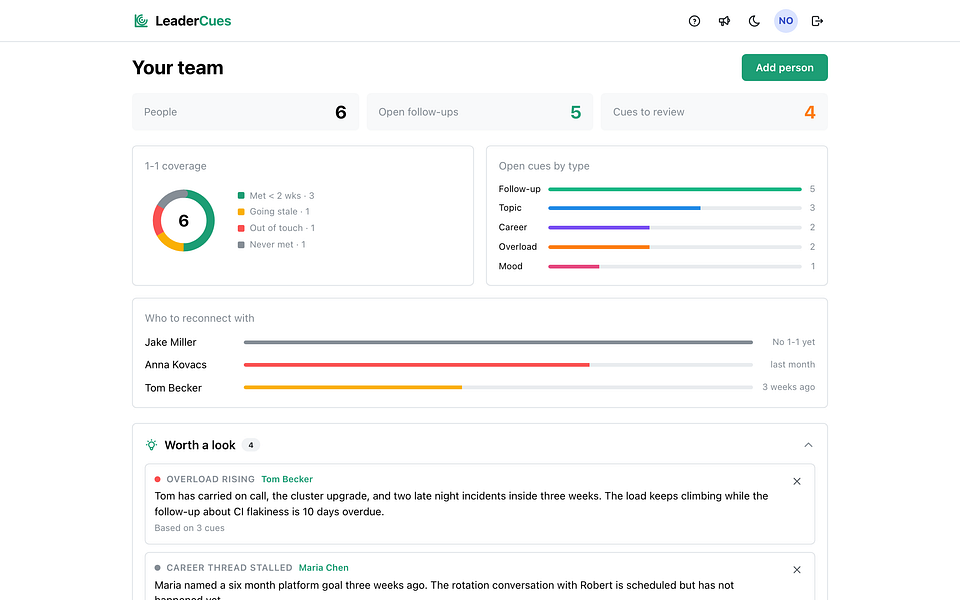Click the Follow-up cue type bar
Screen dimensions: 960x600
(675, 189)
